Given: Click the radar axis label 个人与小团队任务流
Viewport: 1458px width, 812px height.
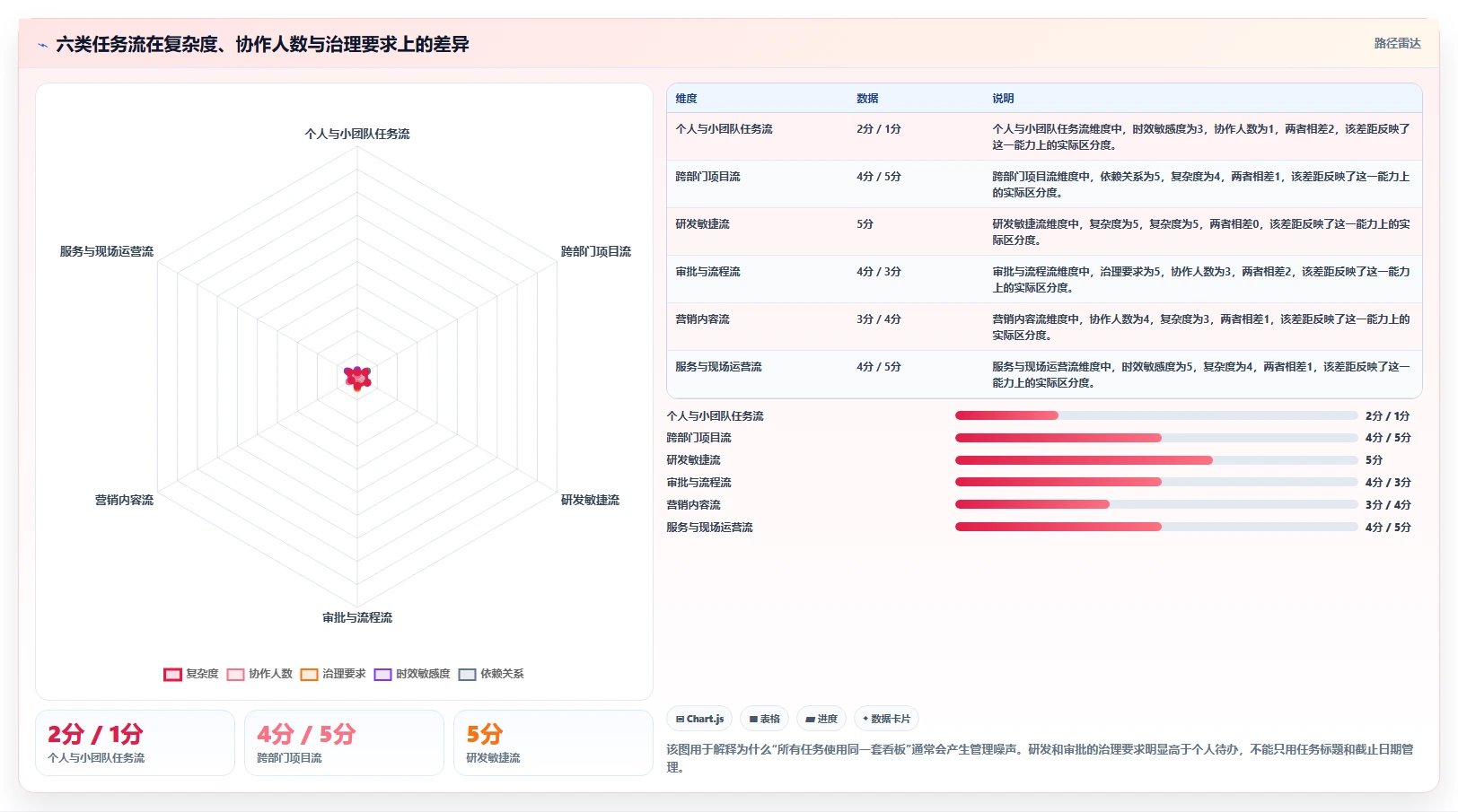Looking at the screenshot, I should pos(357,134).
